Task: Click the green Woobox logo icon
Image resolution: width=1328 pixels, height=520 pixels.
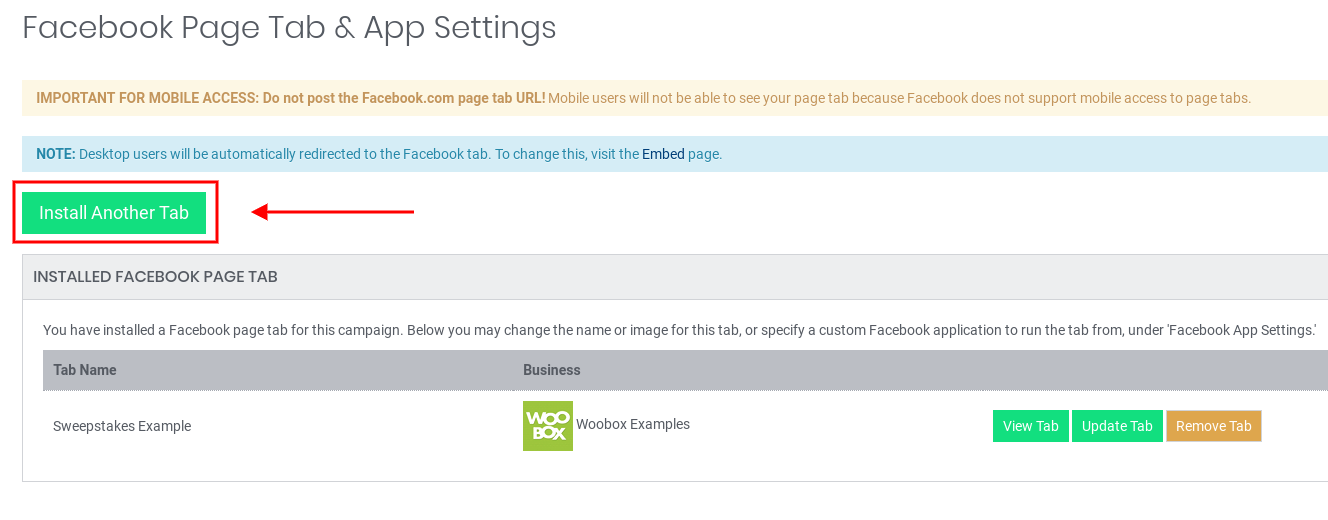Action: tap(548, 426)
